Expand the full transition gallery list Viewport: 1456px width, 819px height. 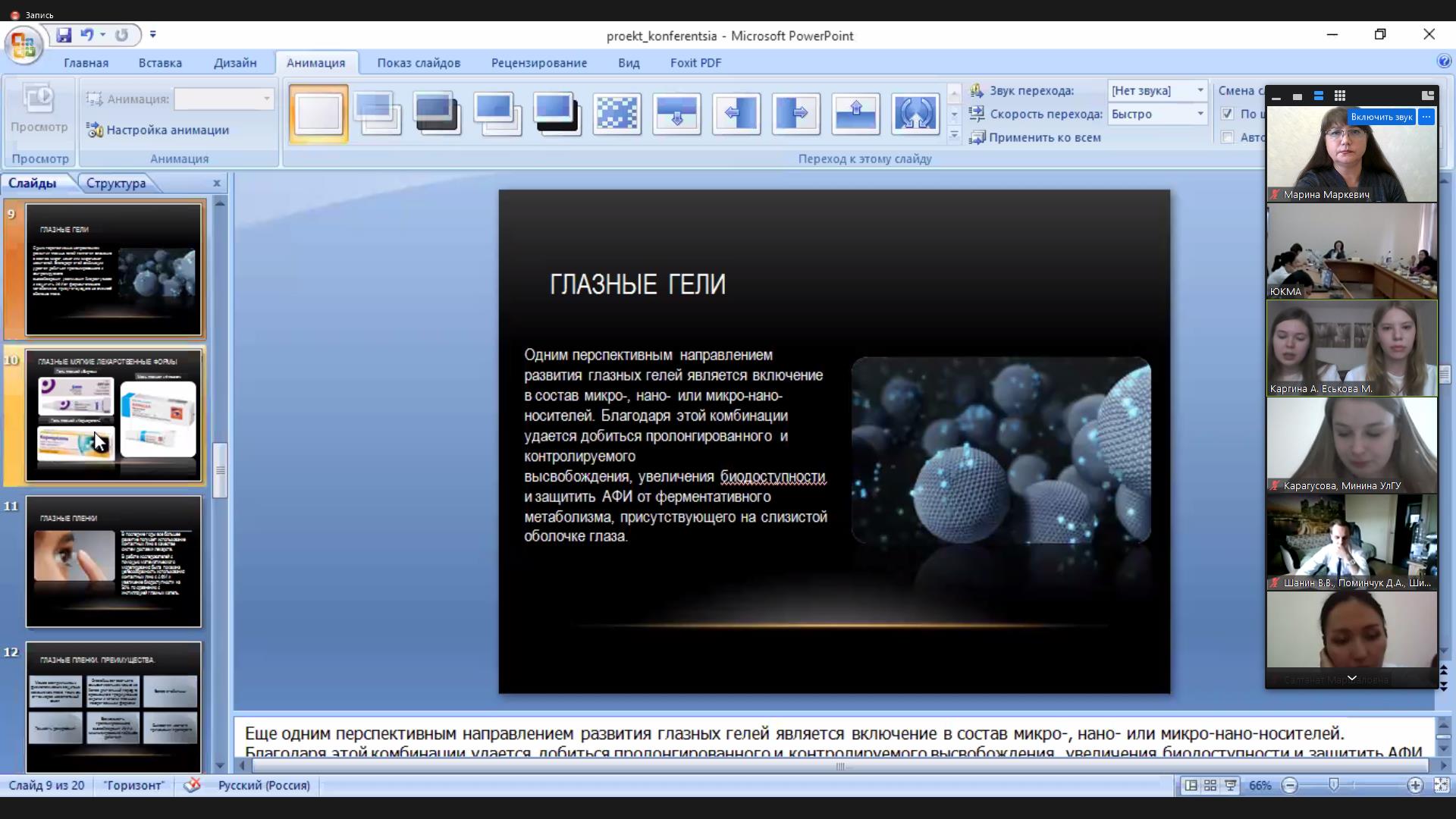[x=955, y=136]
